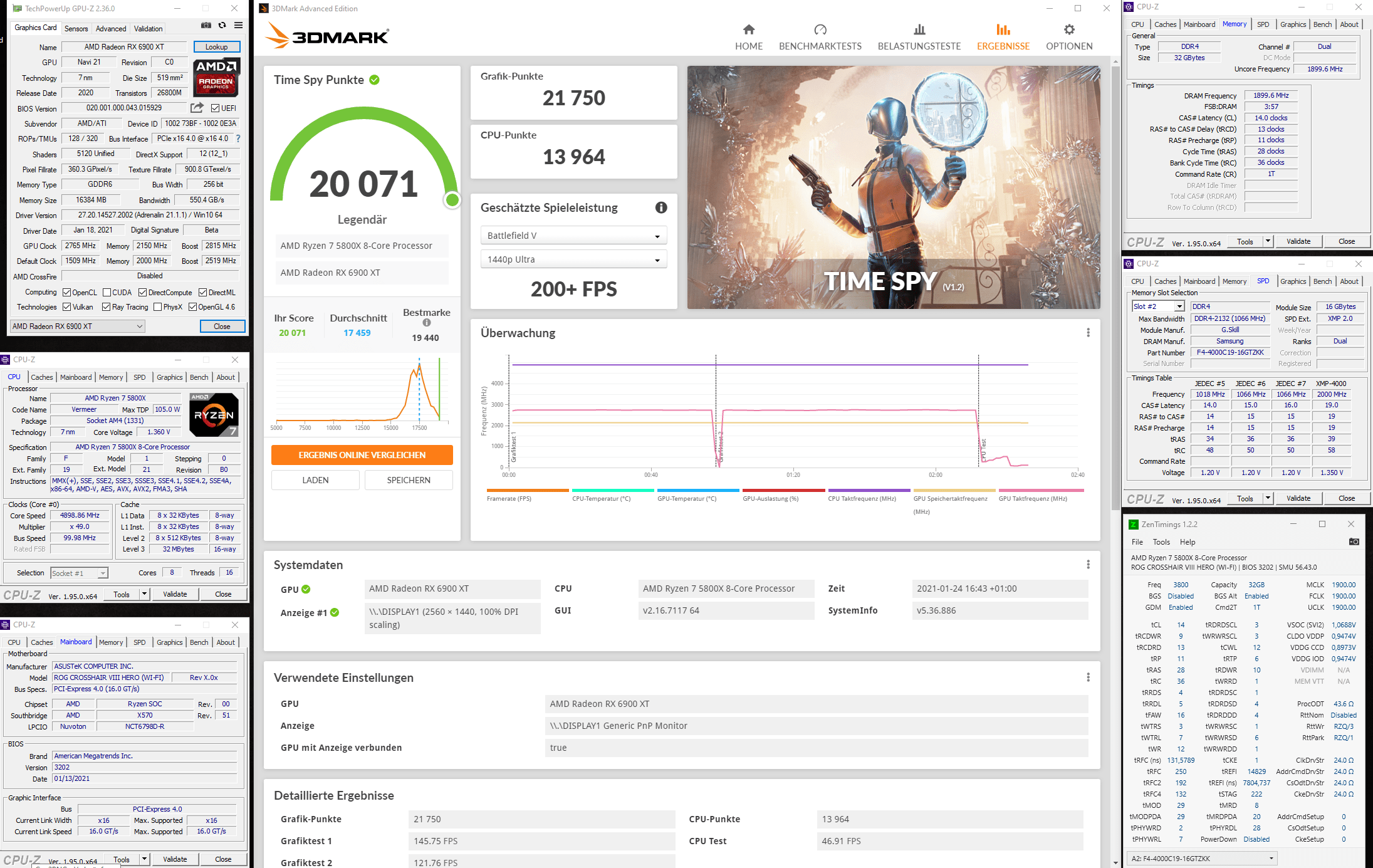Switch to the GPU-Z Sensors tab
Image resolution: width=1373 pixels, height=868 pixels.
point(76,29)
